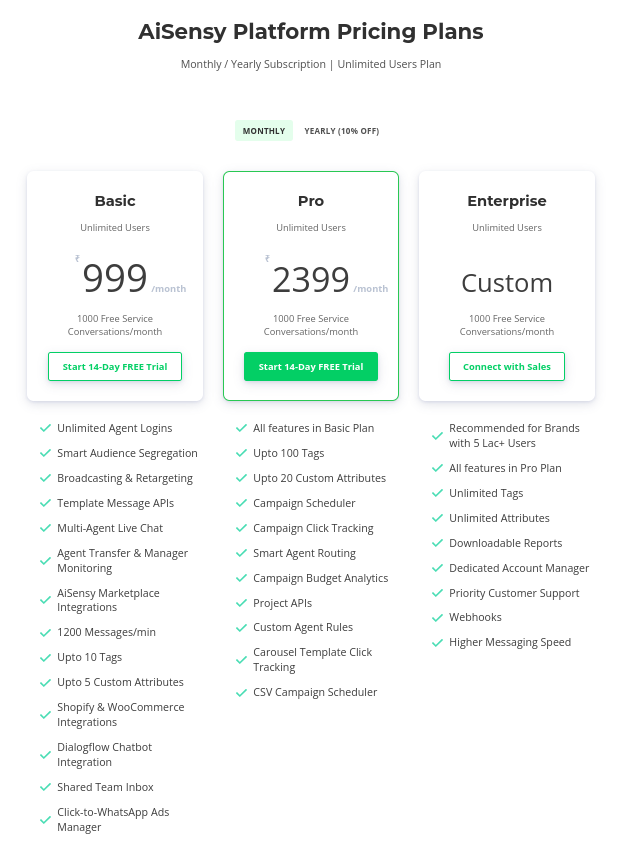Click checkmark beside Dialogflow Chatbot Integration
626x853 pixels.
coord(45,754)
